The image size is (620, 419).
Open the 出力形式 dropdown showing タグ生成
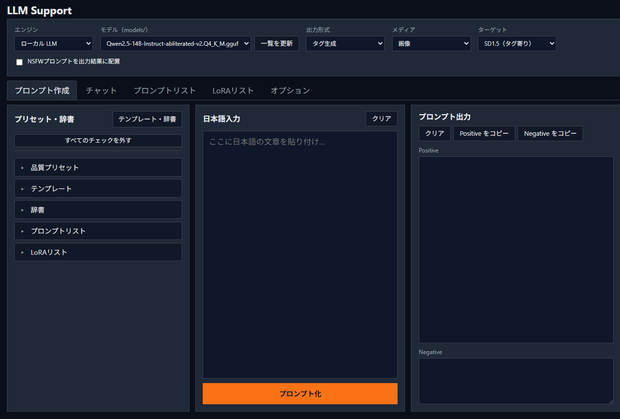click(x=345, y=43)
